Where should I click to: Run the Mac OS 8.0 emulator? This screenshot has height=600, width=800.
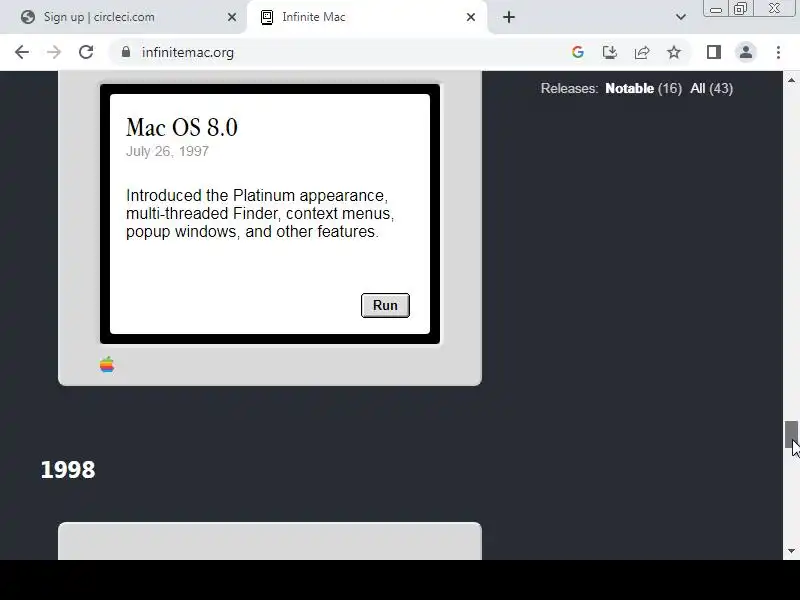coord(385,305)
